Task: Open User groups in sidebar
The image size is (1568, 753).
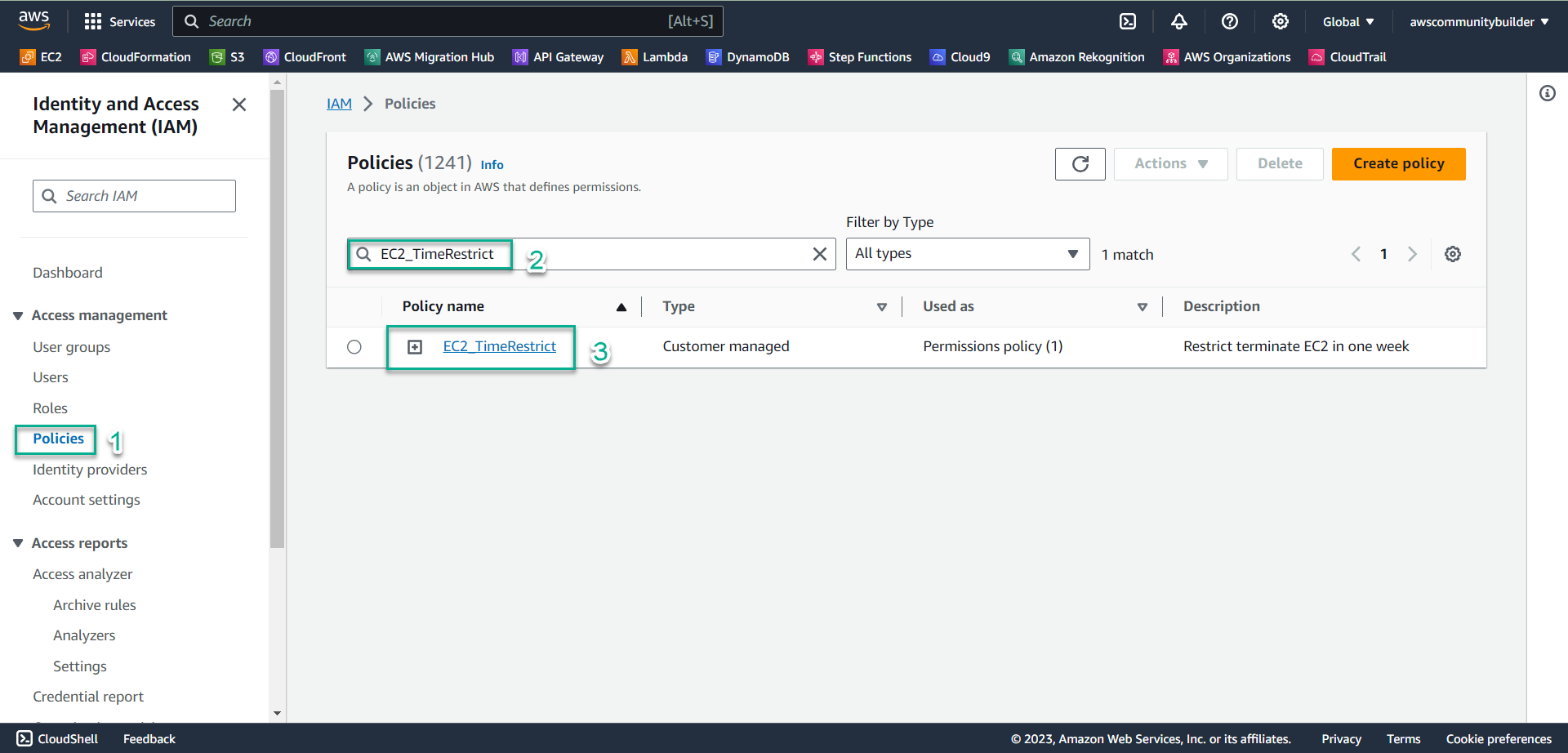Action: (x=72, y=347)
